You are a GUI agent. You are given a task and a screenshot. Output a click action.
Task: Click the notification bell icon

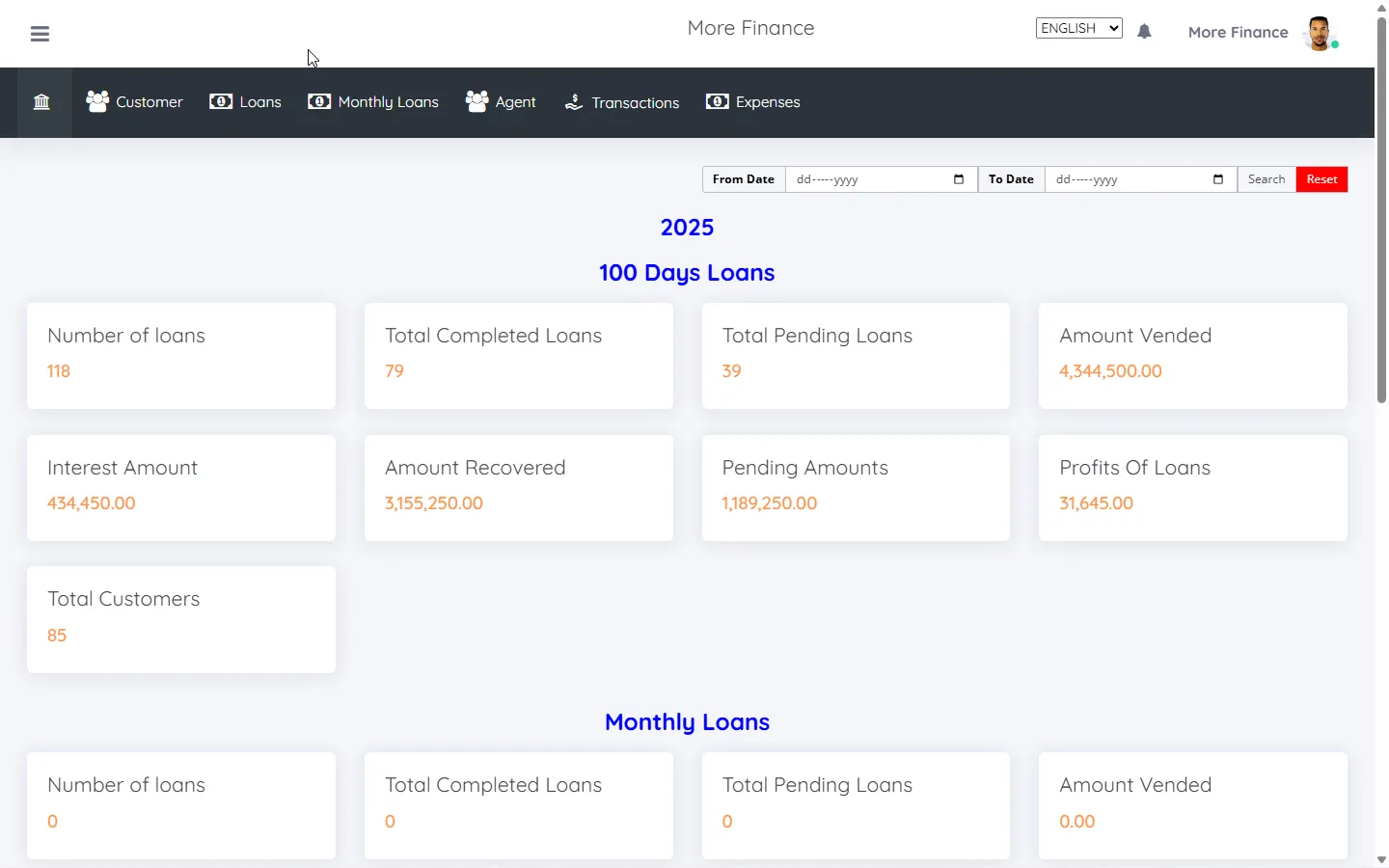pos(1144,32)
